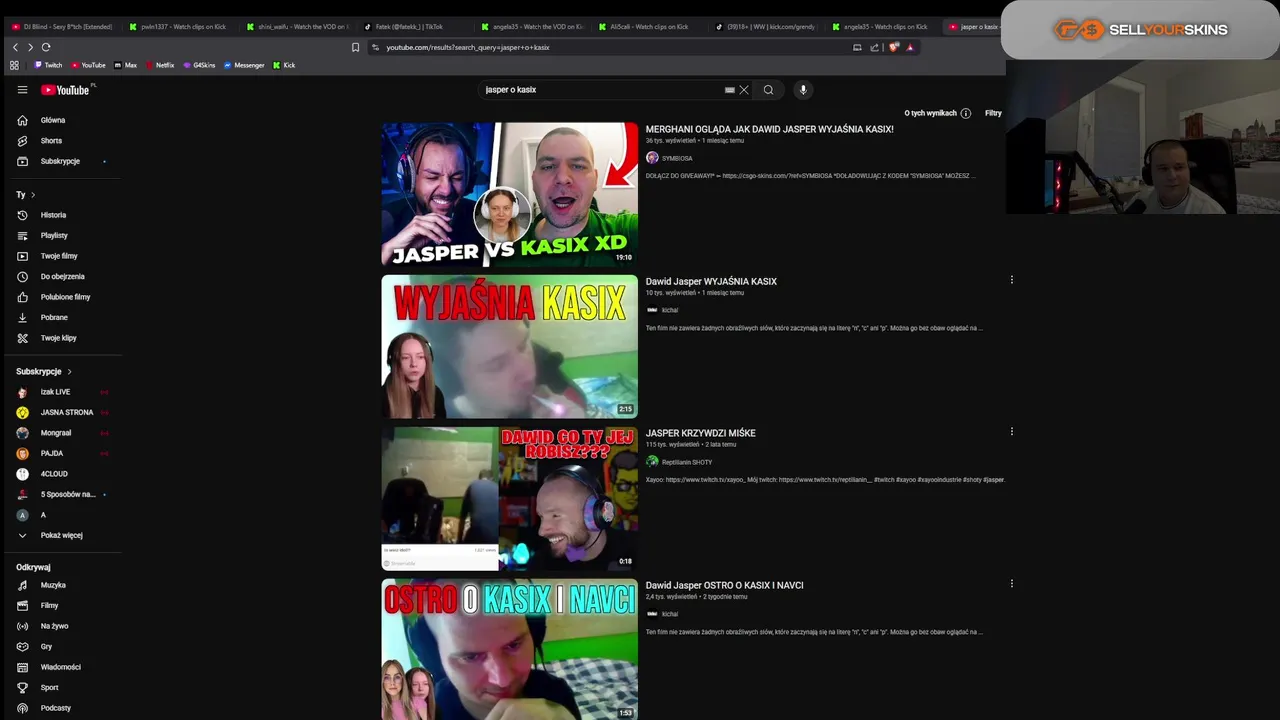Bookmark this page with the bookmark icon
This screenshot has width=1280, height=720.
pyautogui.click(x=355, y=47)
